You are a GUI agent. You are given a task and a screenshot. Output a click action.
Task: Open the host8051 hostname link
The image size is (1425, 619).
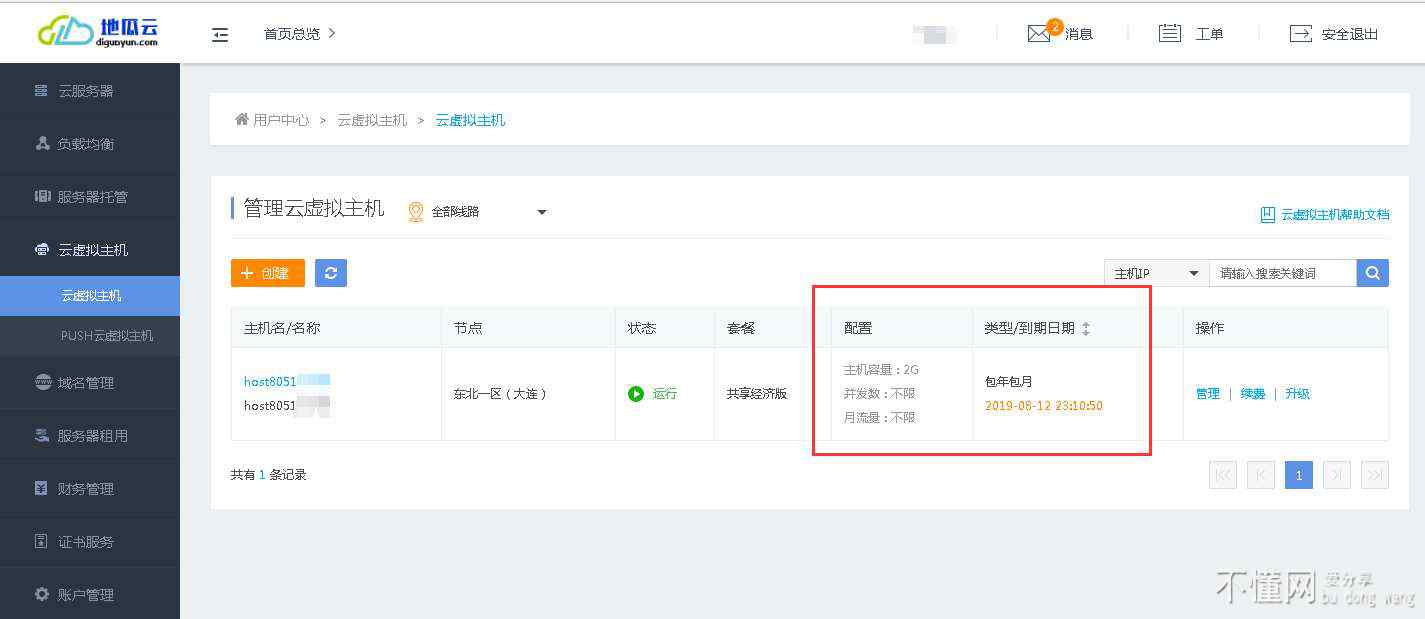point(286,382)
